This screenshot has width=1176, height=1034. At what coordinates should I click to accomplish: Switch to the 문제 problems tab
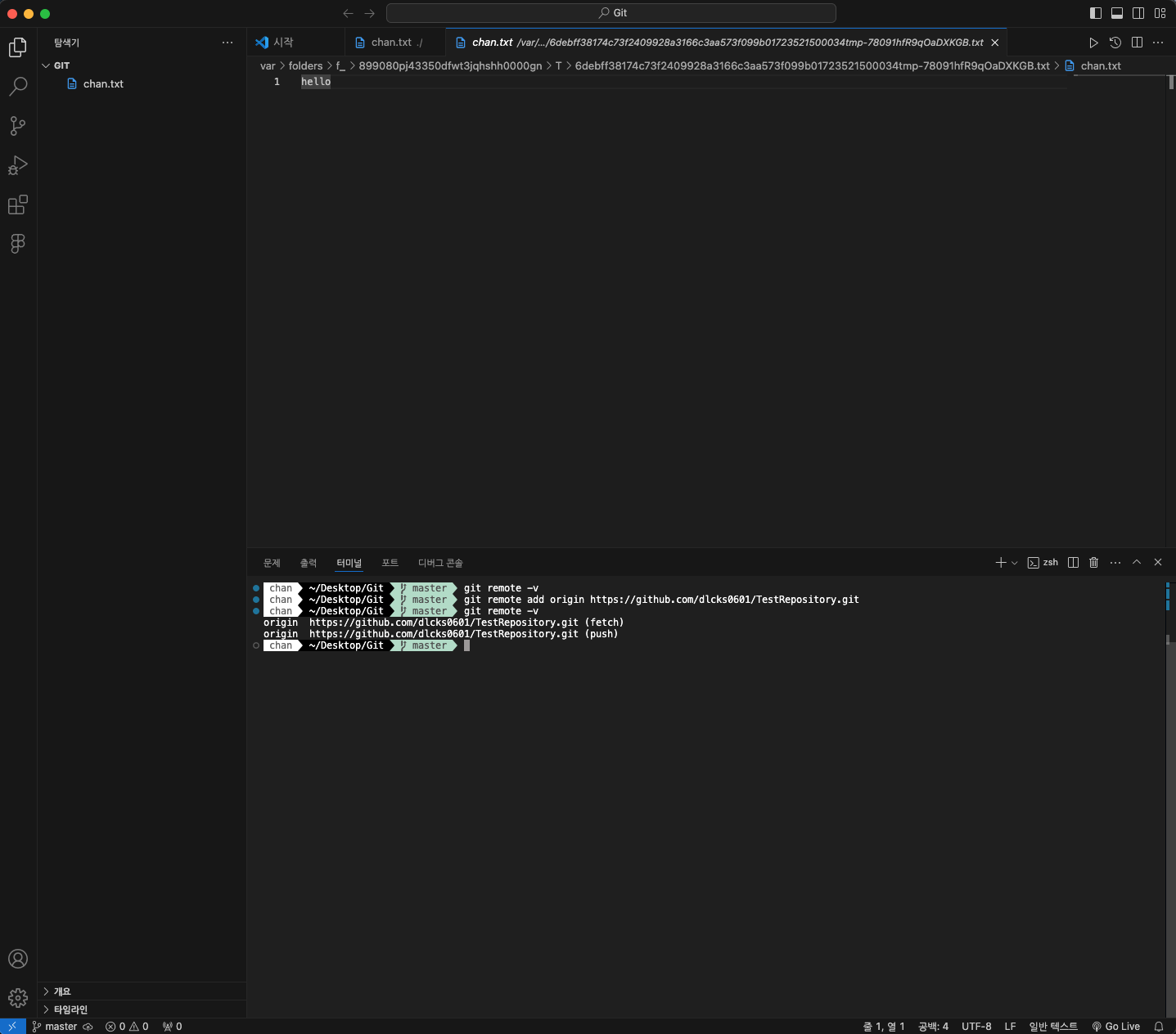pos(272,563)
